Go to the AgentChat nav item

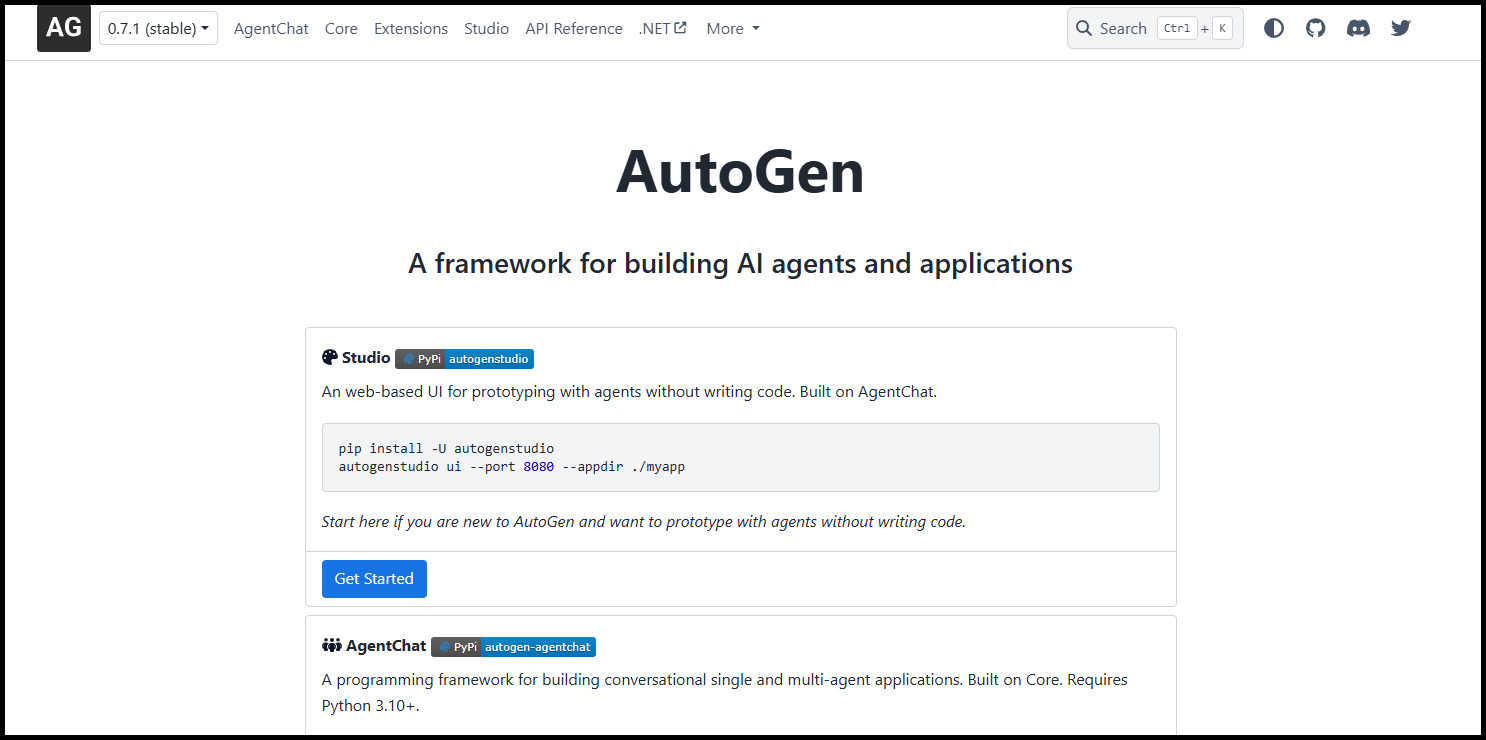[x=271, y=29]
